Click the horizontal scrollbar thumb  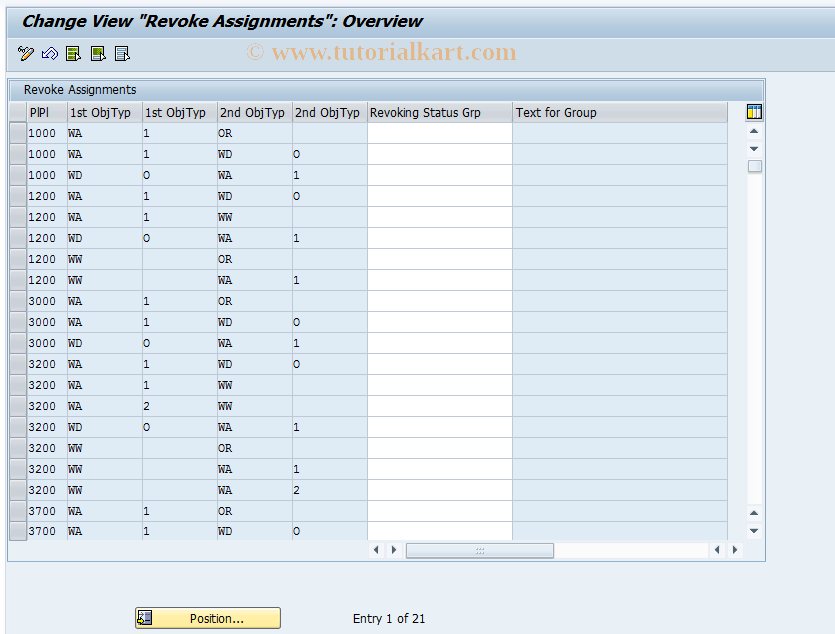tap(480, 550)
